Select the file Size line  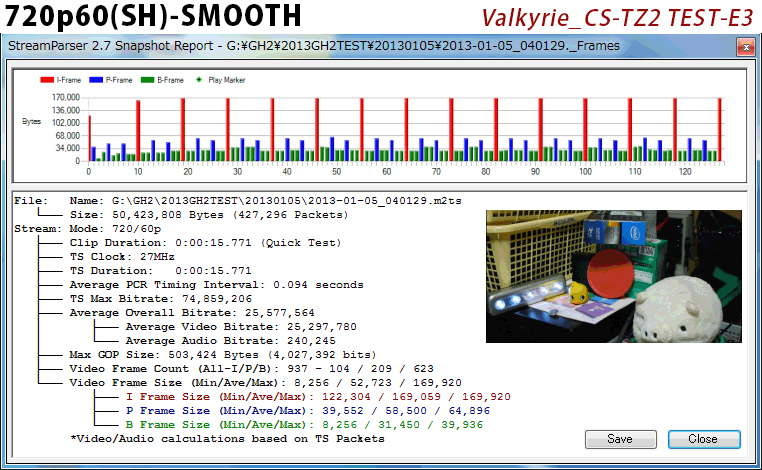210,214
